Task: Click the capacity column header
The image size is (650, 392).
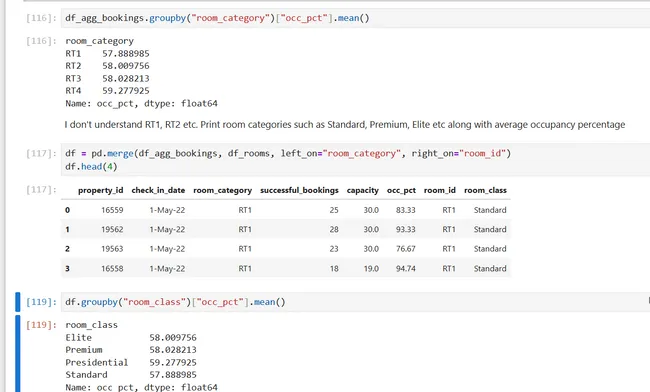Action: [x=362, y=190]
